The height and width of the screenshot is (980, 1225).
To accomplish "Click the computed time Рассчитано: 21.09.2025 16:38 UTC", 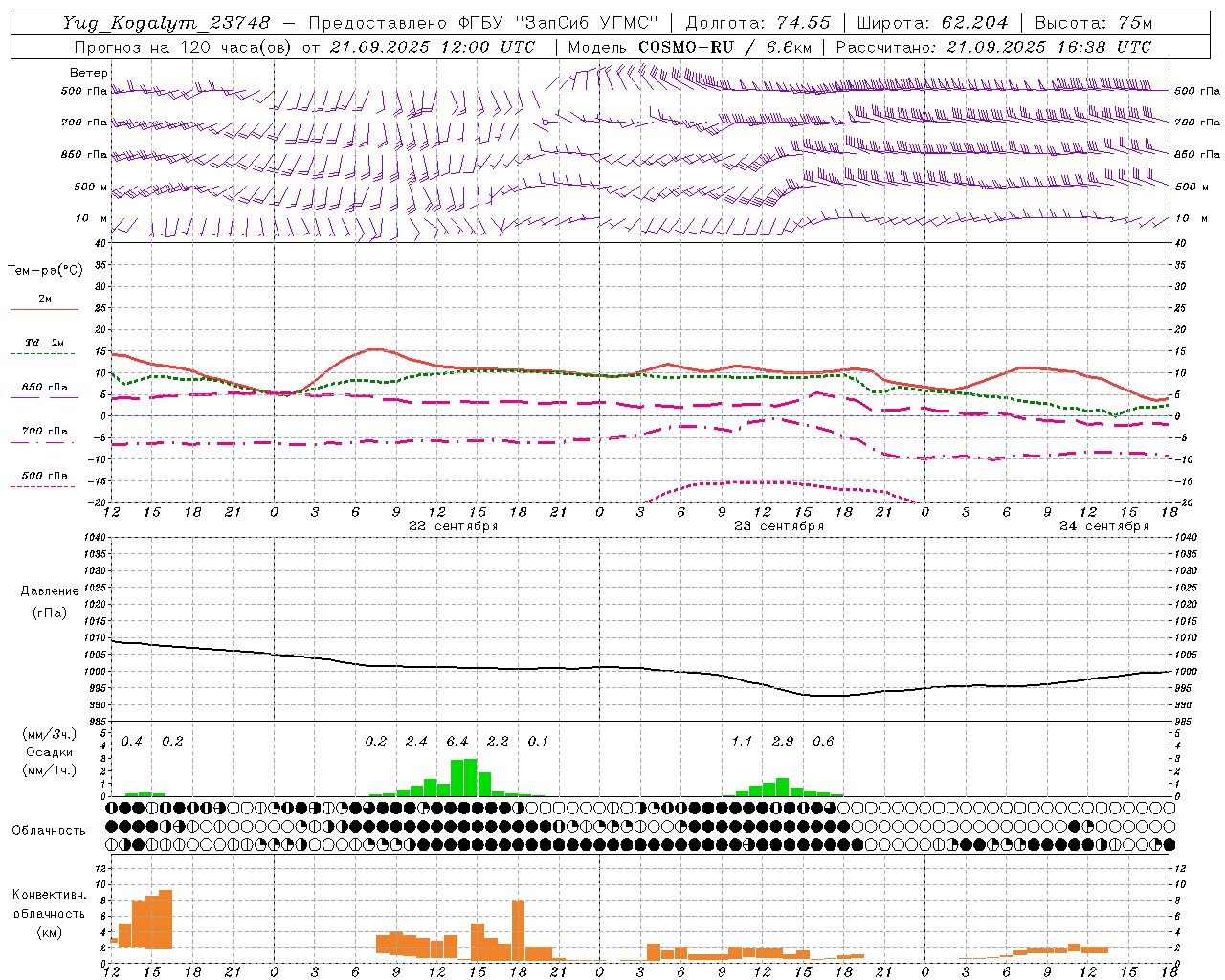I will click(x=993, y=47).
